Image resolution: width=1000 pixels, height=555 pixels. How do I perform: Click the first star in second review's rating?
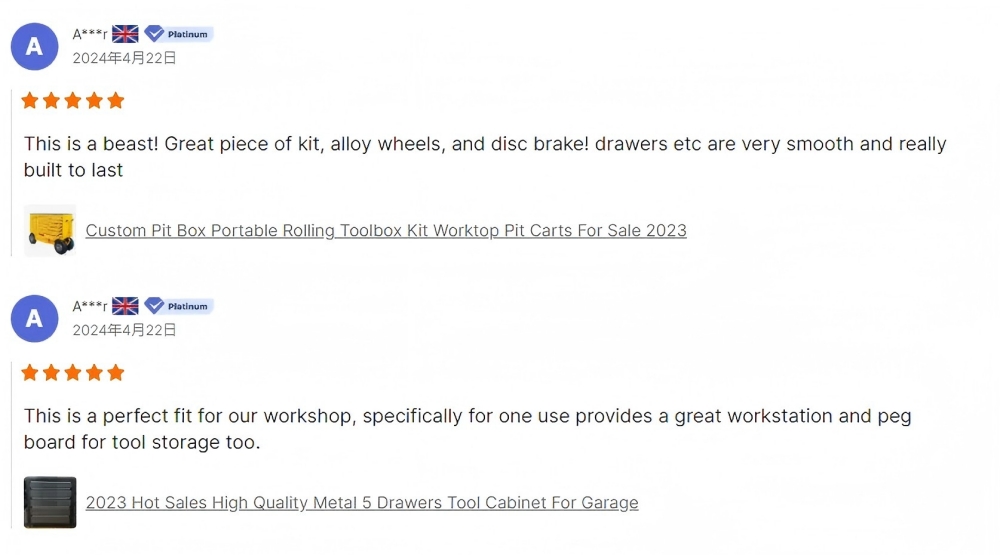tap(30, 372)
